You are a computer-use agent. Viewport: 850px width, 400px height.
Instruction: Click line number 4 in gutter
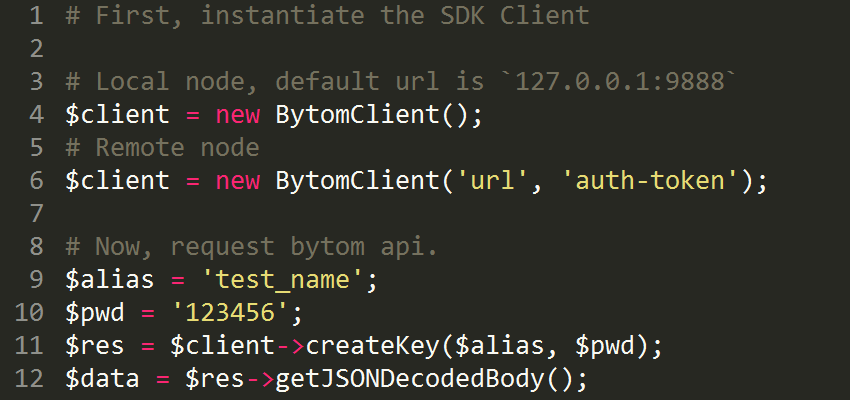tap(36, 115)
